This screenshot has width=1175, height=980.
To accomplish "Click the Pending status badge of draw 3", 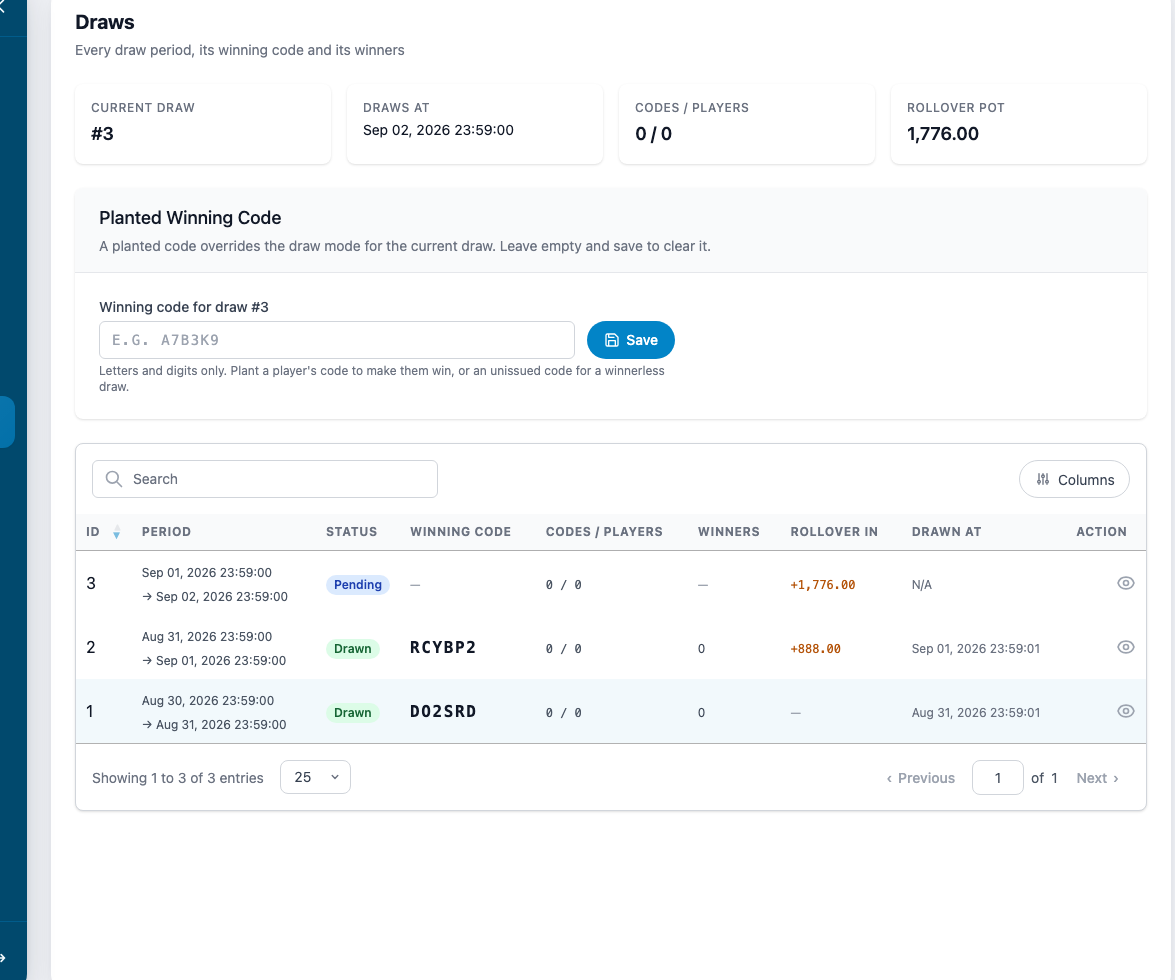I will 357,584.
